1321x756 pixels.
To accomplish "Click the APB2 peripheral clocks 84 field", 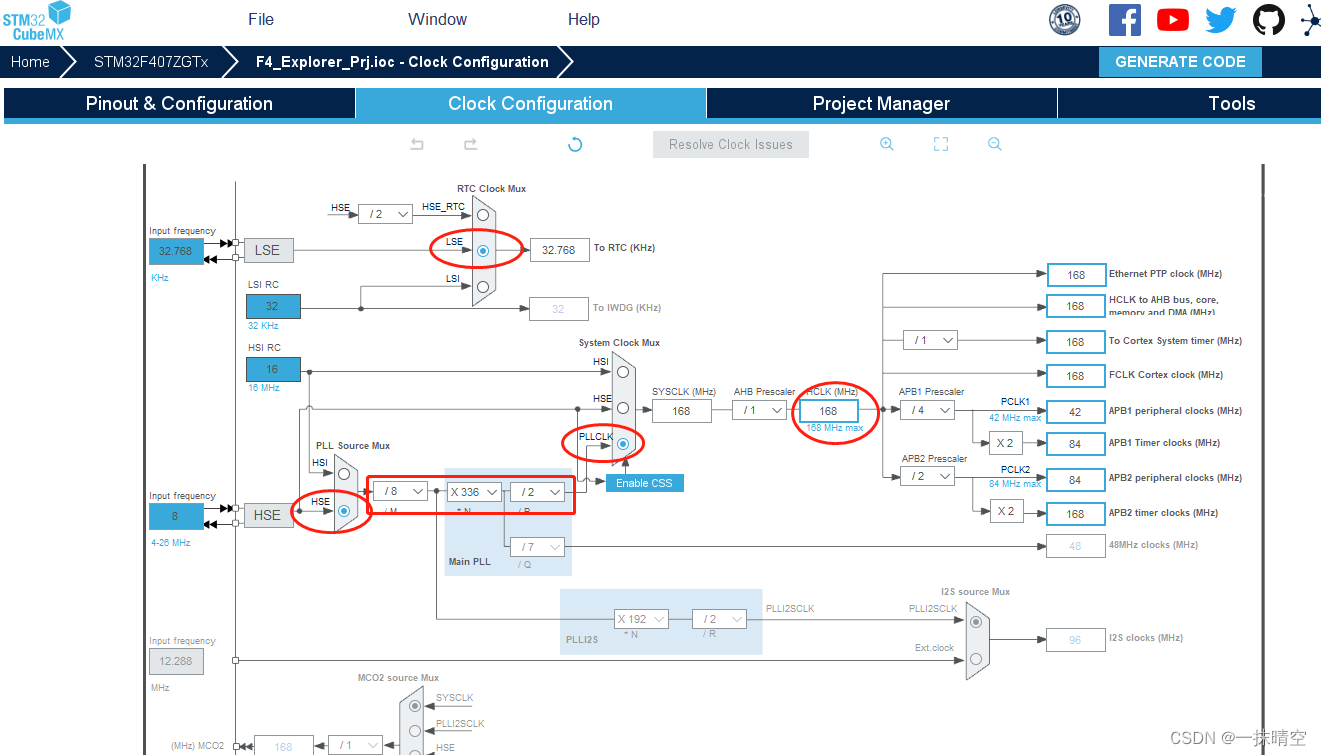I will (1075, 480).
